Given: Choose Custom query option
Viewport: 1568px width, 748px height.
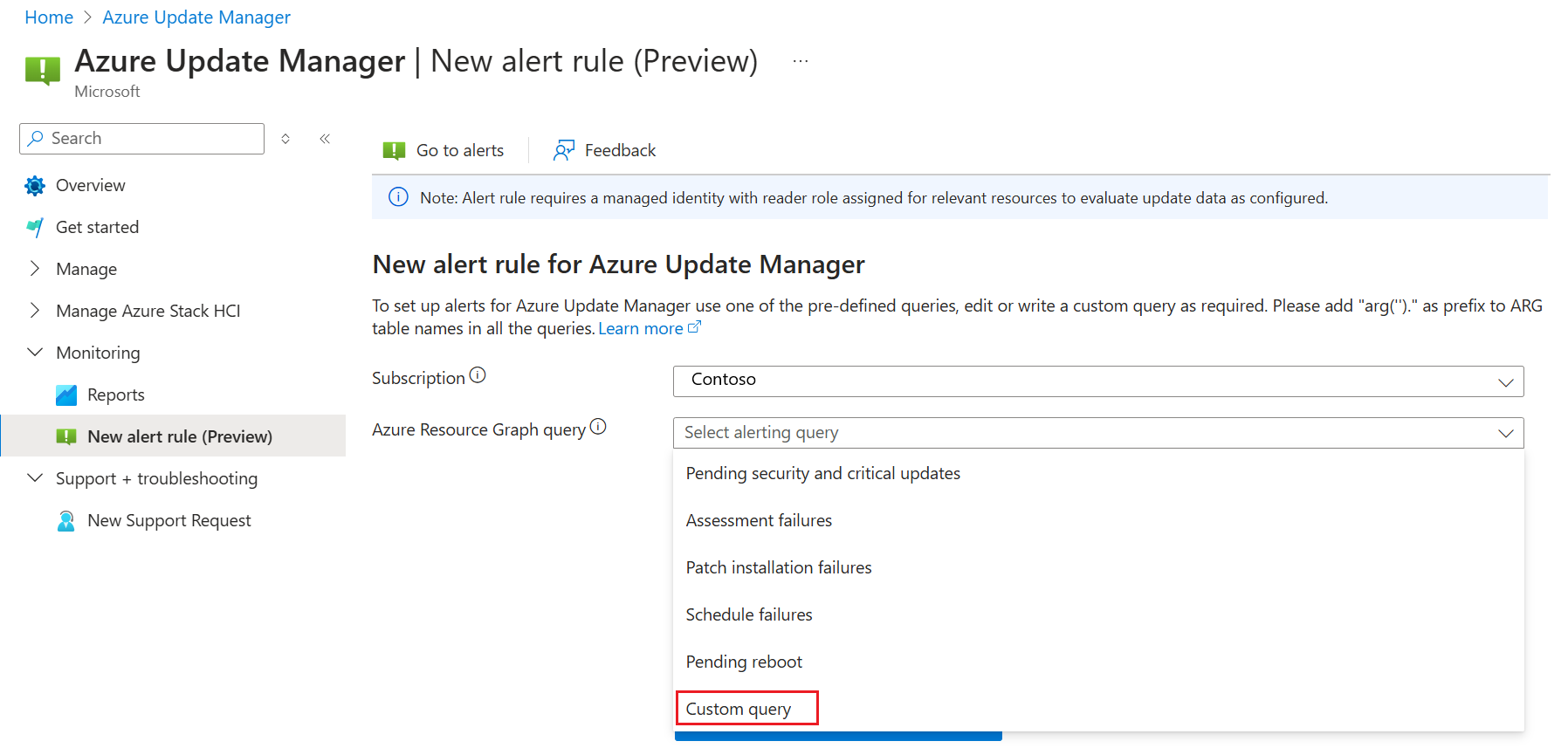Looking at the screenshot, I should pyautogui.click(x=739, y=709).
